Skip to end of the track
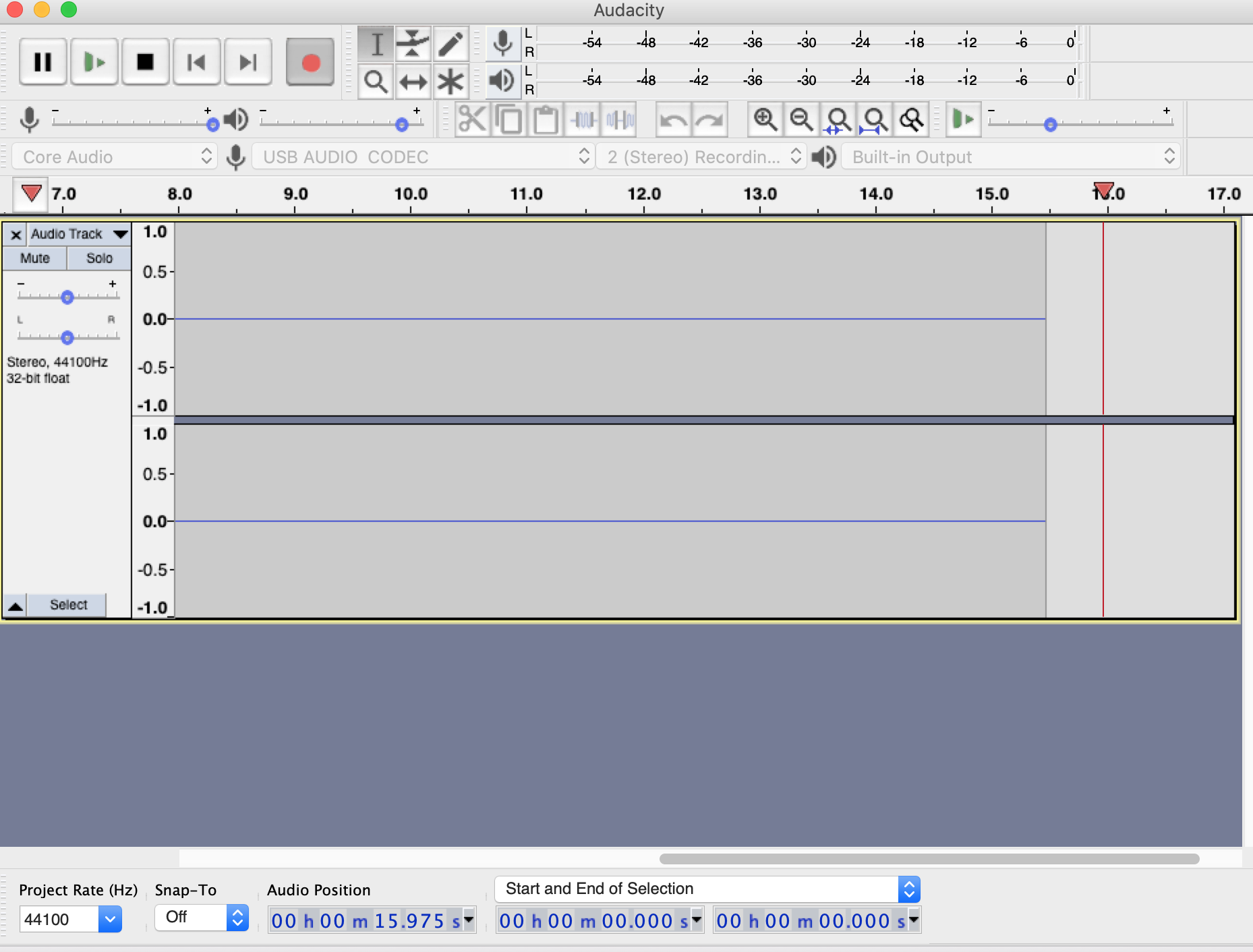The width and height of the screenshot is (1253, 952). pos(247,62)
